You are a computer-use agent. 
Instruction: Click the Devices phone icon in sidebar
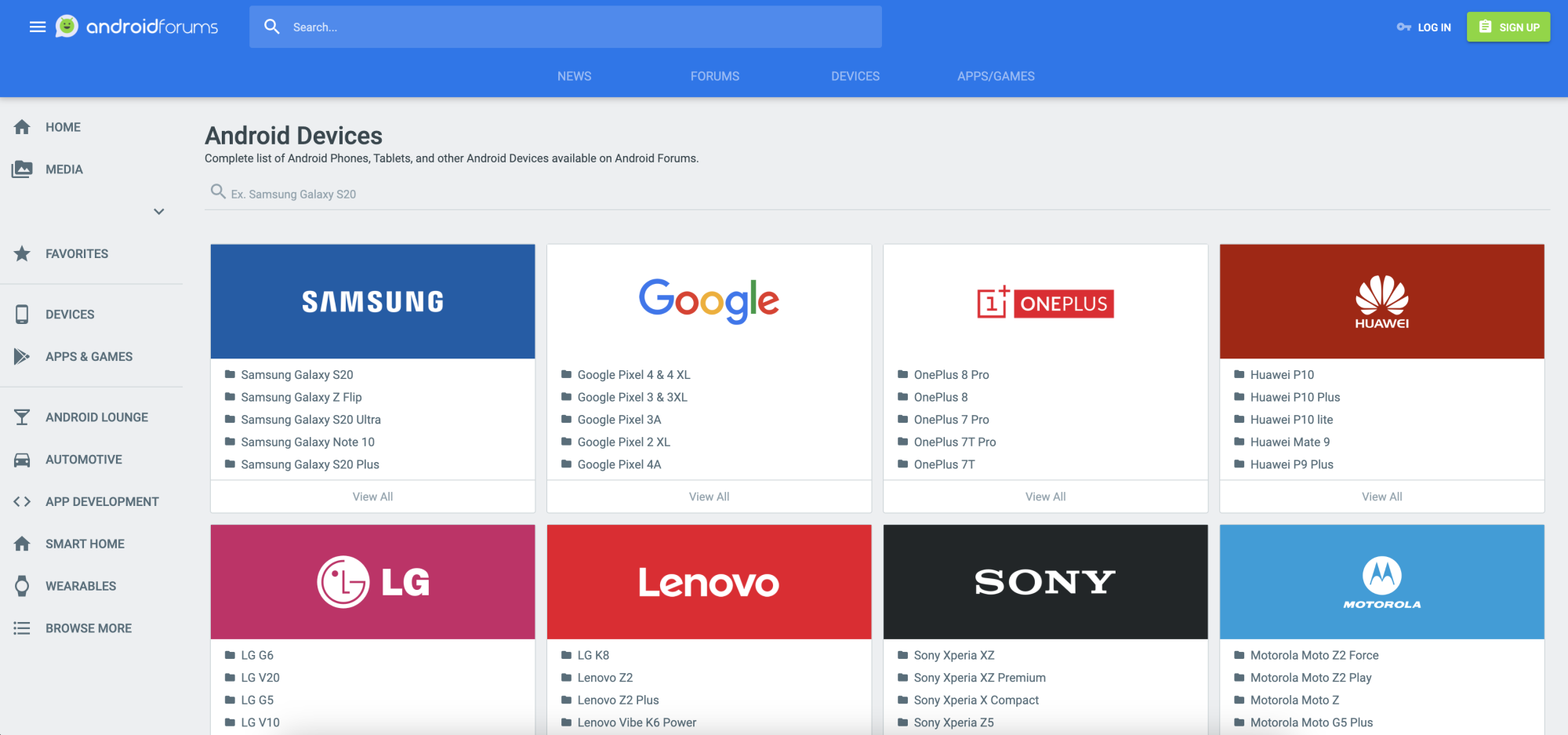pyautogui.click(x=22, y=315)
